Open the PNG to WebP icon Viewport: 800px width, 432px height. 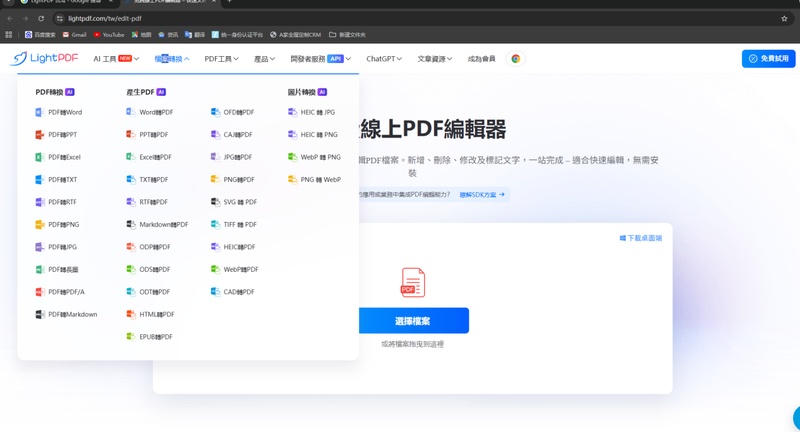tap(292, 180)
